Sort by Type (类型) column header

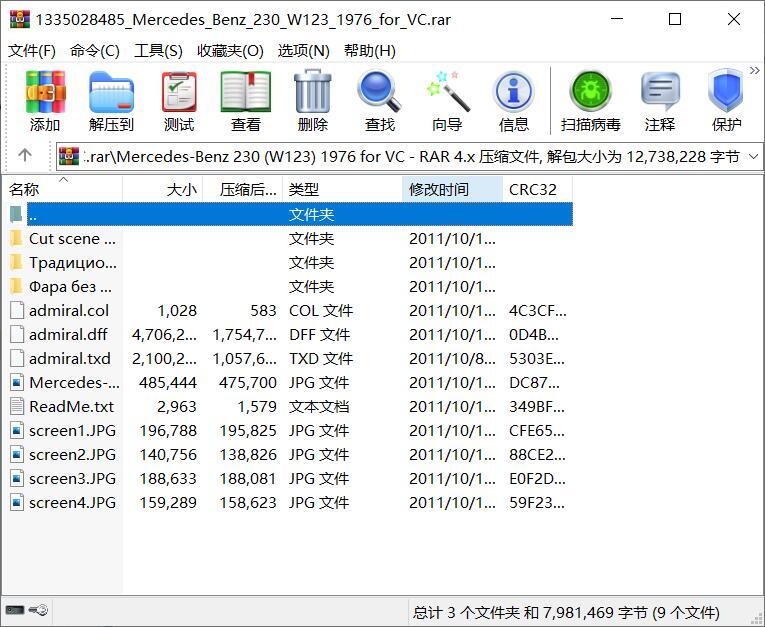343,189
